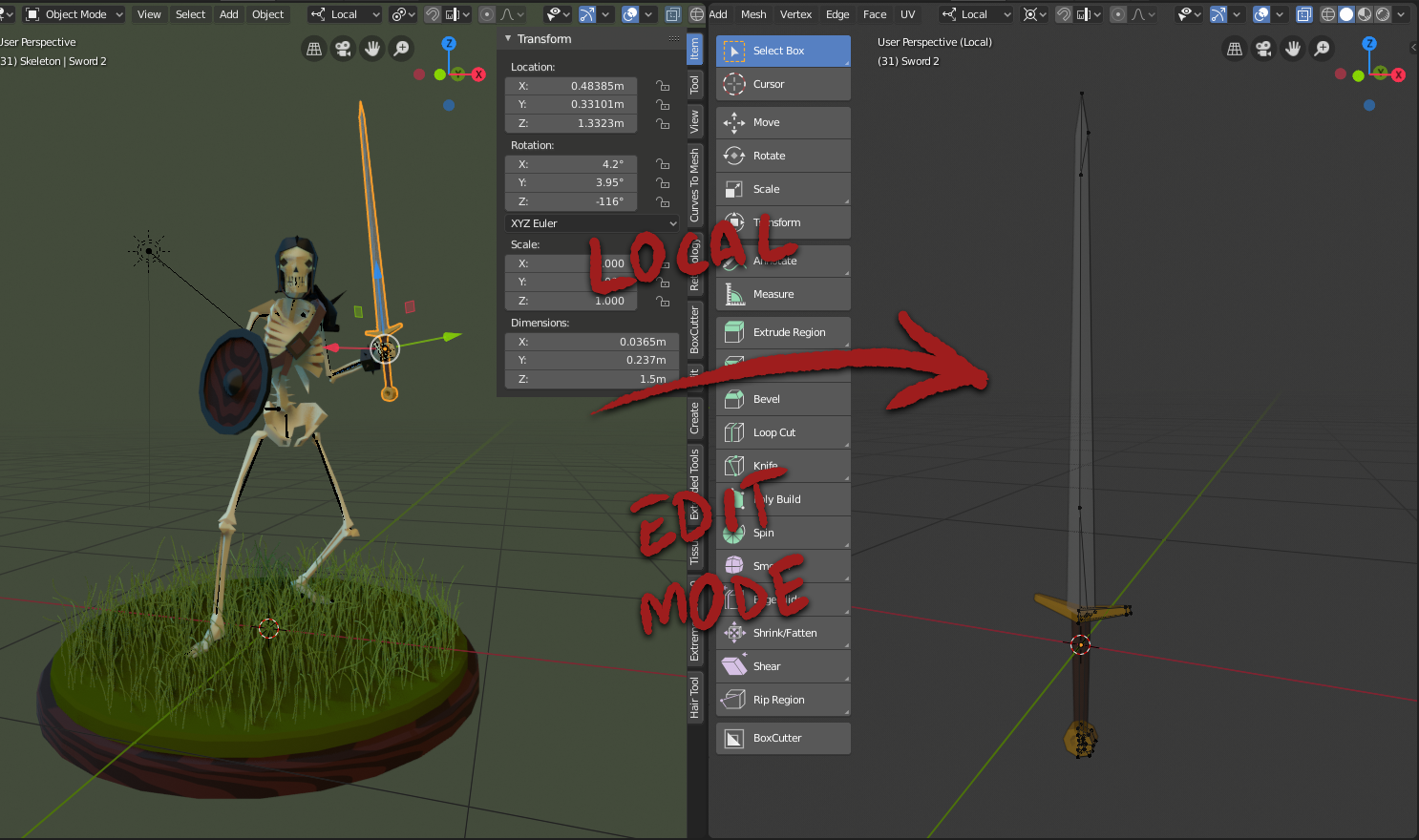
Task: Select the BoxCutter tool
Action: click(783, 738)
